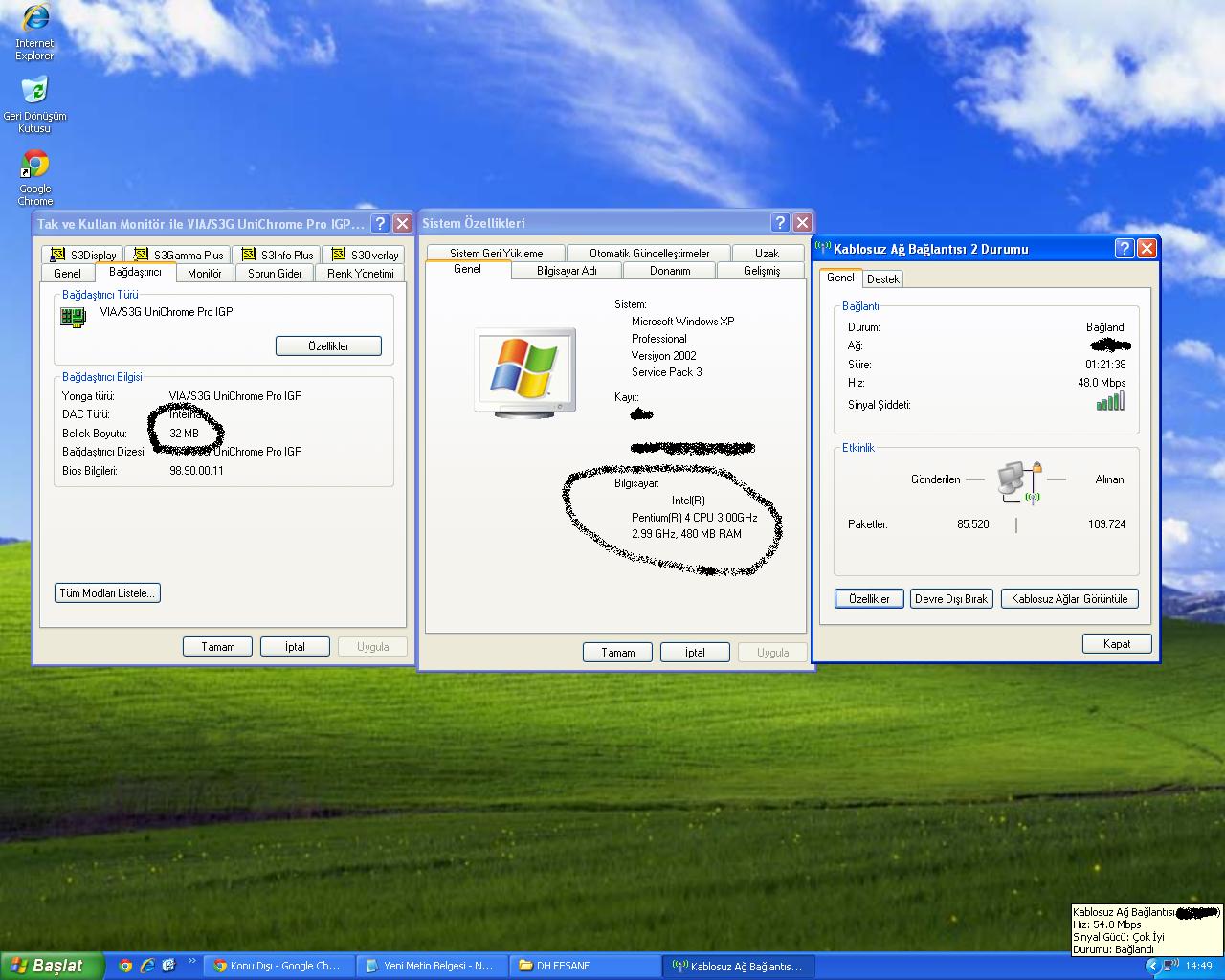Open the Google Chrome desktop shortcut
This screenshot has width=1225, height=980.
tap(34, 177)
